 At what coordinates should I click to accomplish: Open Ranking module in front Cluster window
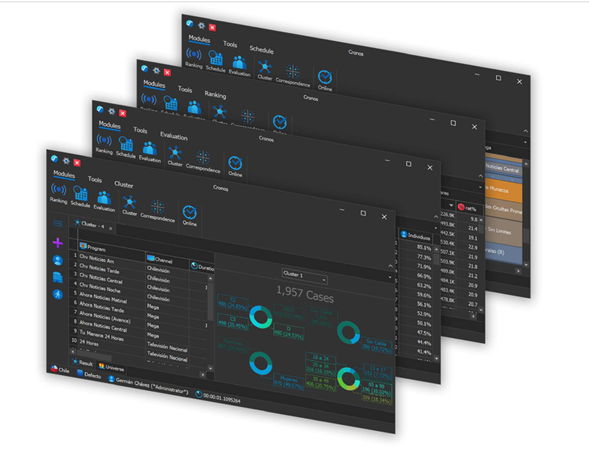(59, 193)
